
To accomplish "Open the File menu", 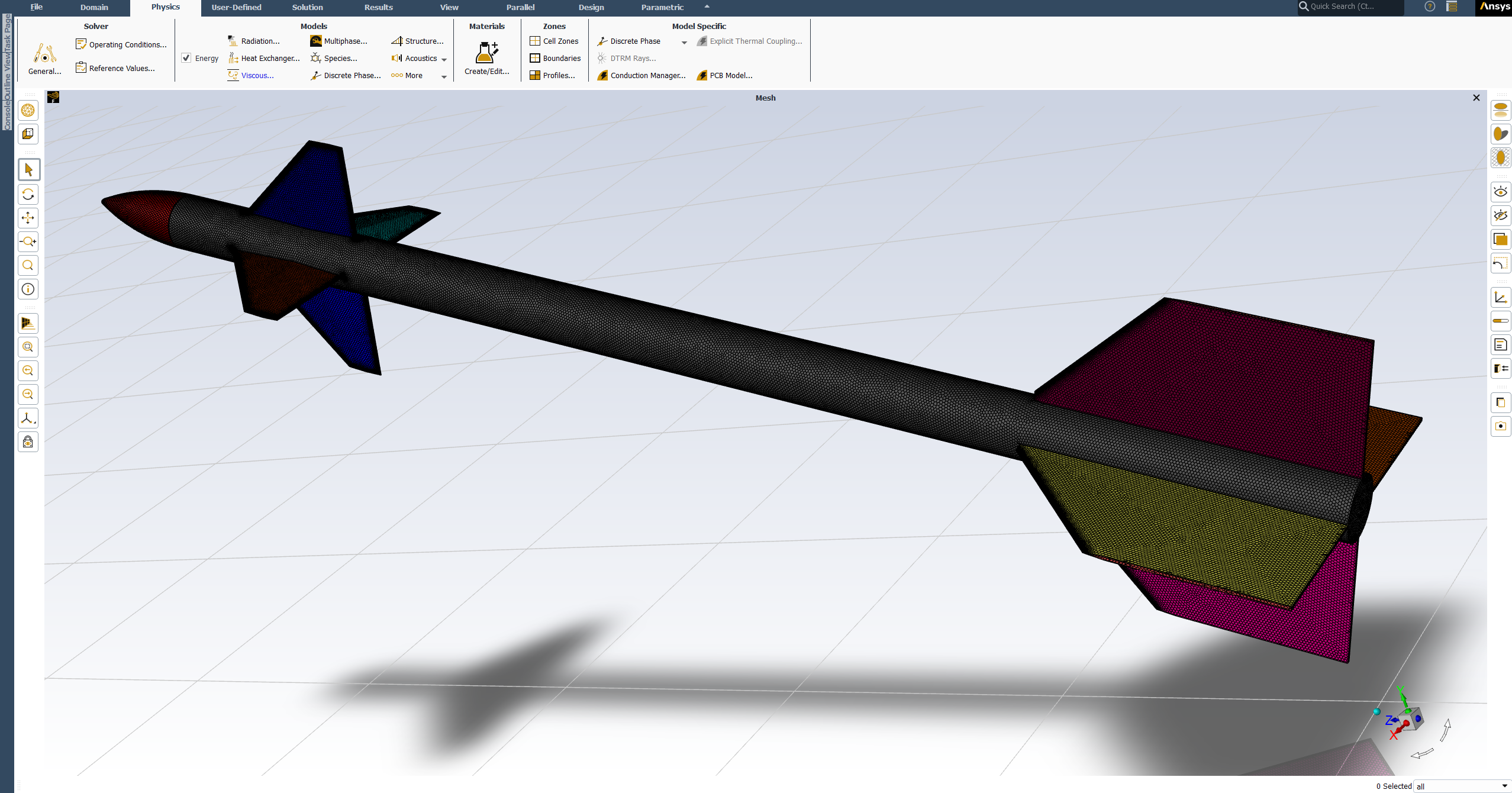I will 36,7.
